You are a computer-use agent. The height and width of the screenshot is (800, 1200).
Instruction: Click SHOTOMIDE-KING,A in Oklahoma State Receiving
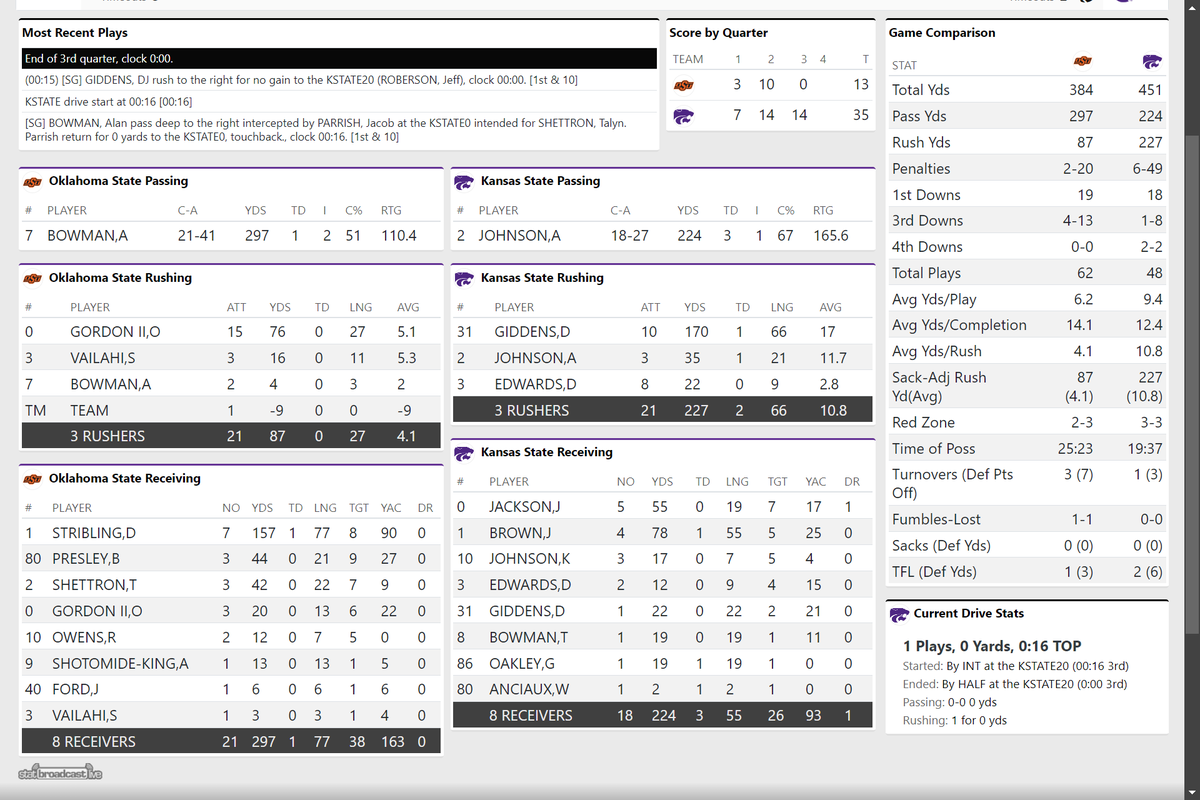pyautogui.click(x=120, y=663)
